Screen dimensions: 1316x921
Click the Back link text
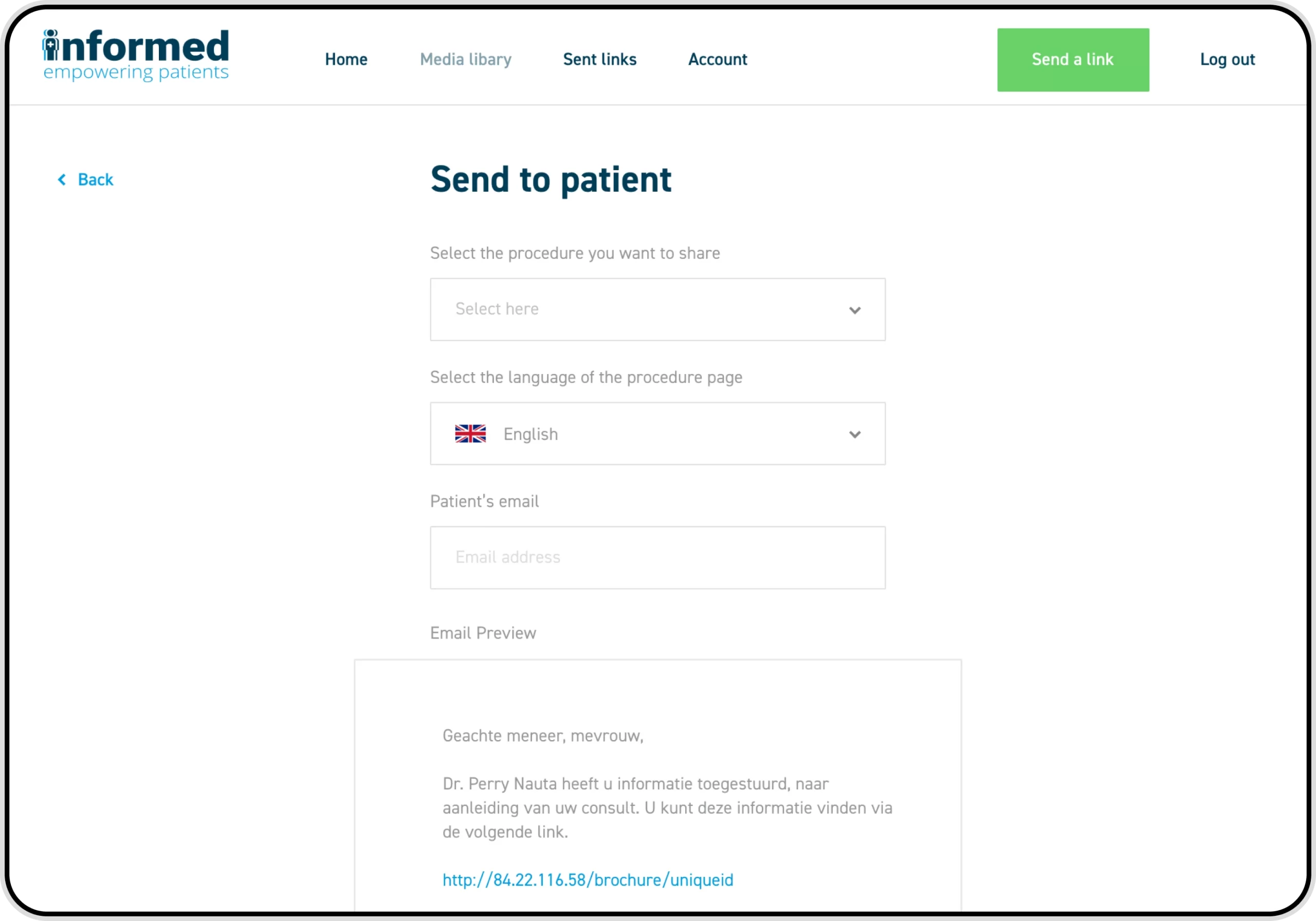click(96, 180)
